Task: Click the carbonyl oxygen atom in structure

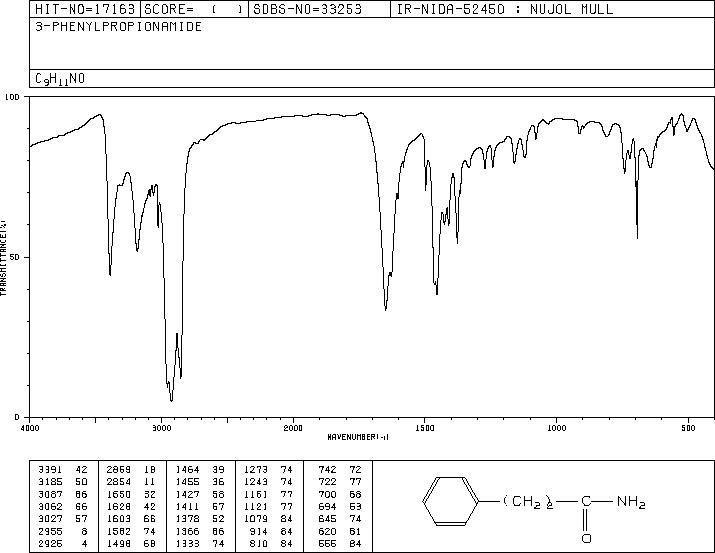Action: (x=586, y=538)
